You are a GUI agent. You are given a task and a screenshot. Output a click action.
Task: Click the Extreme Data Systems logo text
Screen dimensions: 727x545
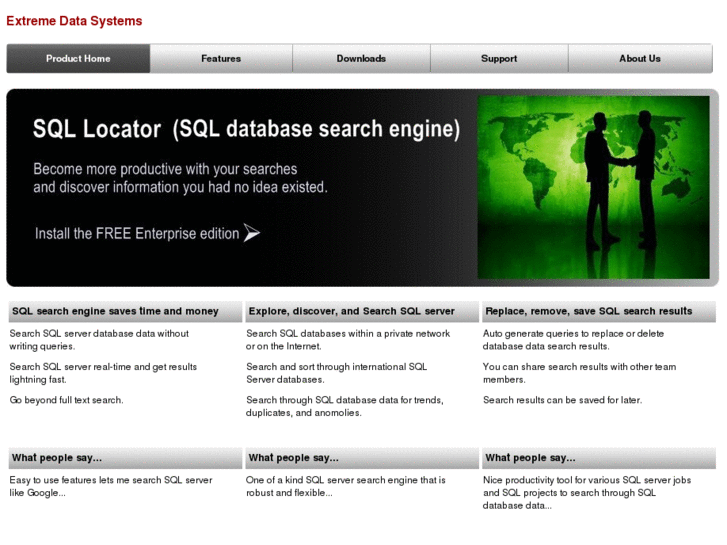coord(74,21)
